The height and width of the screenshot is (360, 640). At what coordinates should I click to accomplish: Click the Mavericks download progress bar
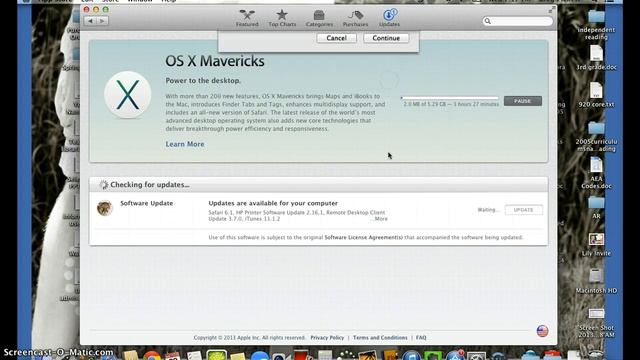tap(450, 98)
